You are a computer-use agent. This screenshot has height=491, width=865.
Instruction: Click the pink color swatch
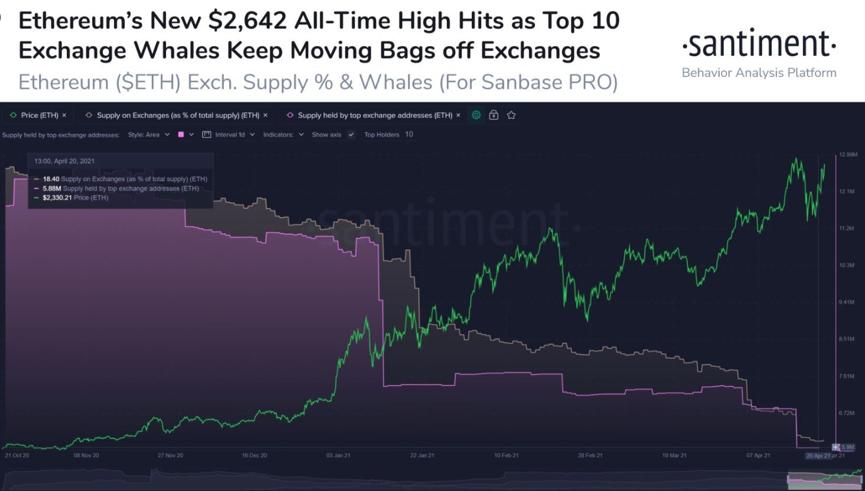(181, 135)
